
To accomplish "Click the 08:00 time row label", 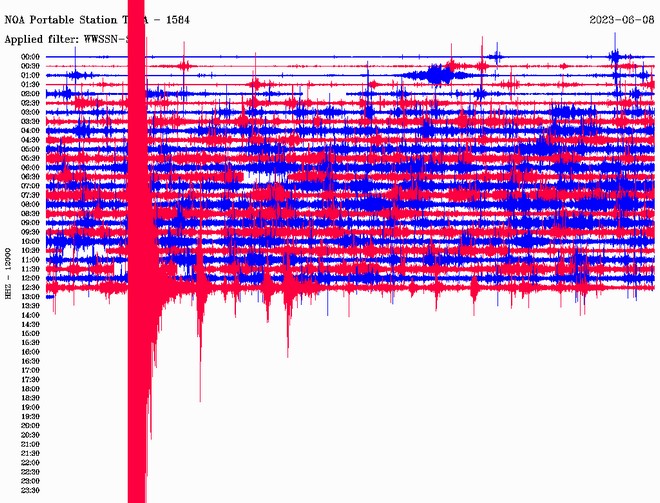I will (x=30, y=205).
